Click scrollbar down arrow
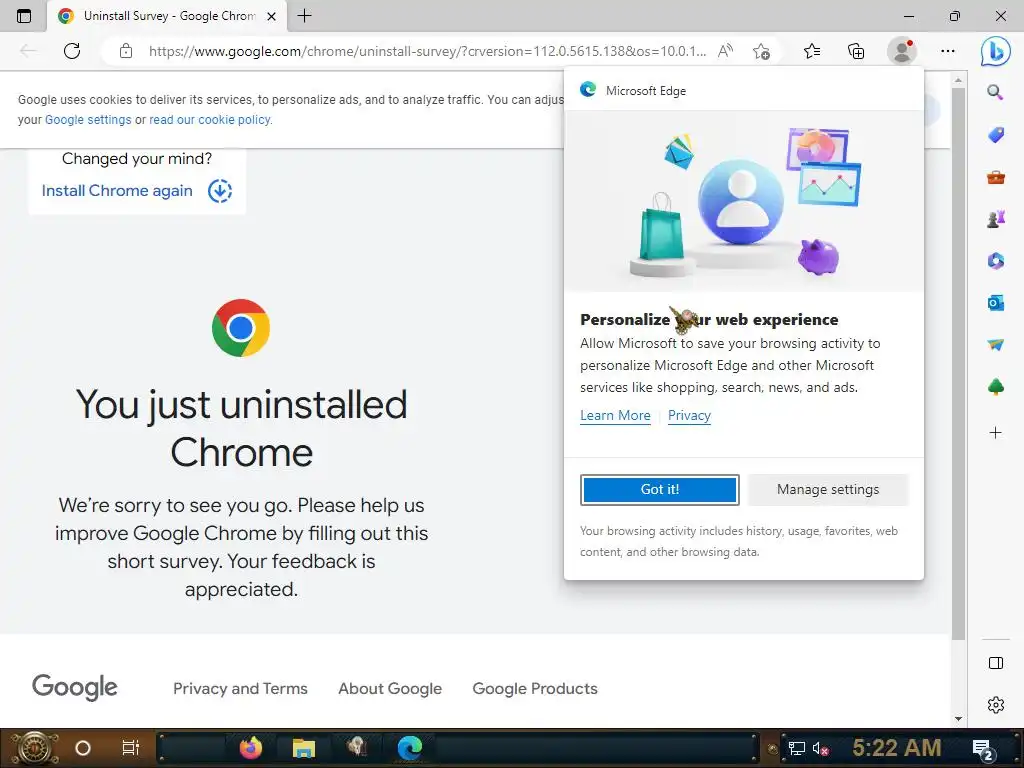This screenshot has height=768, width=1024. pyautogui.click(x=958, y=718)
